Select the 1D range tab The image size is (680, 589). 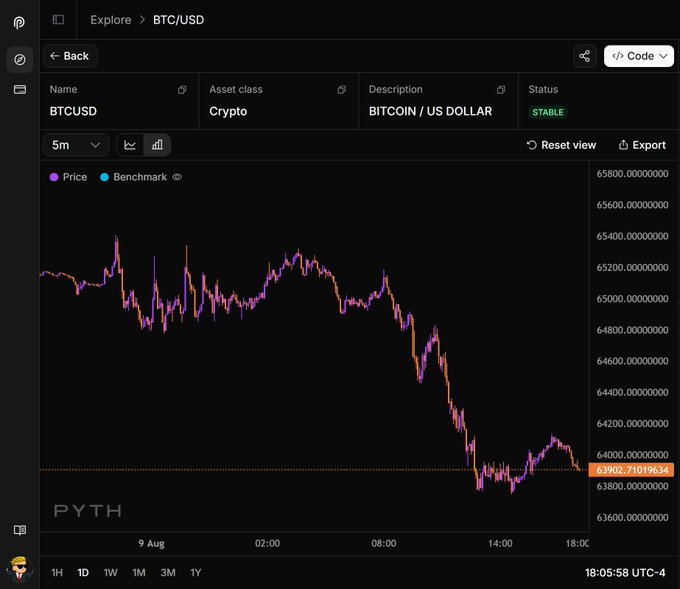click(83, 573)
